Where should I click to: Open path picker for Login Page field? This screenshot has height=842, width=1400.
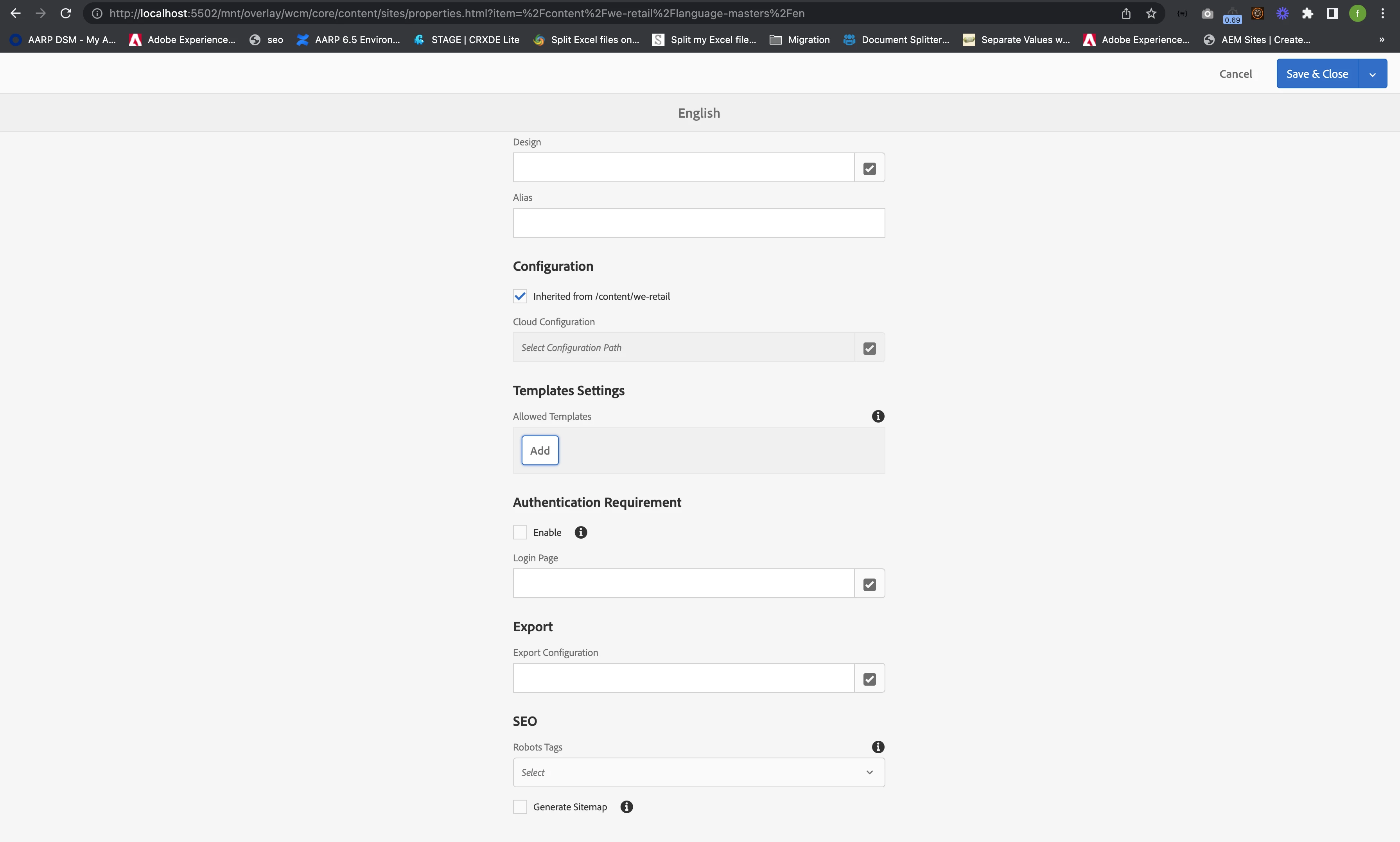869,584
